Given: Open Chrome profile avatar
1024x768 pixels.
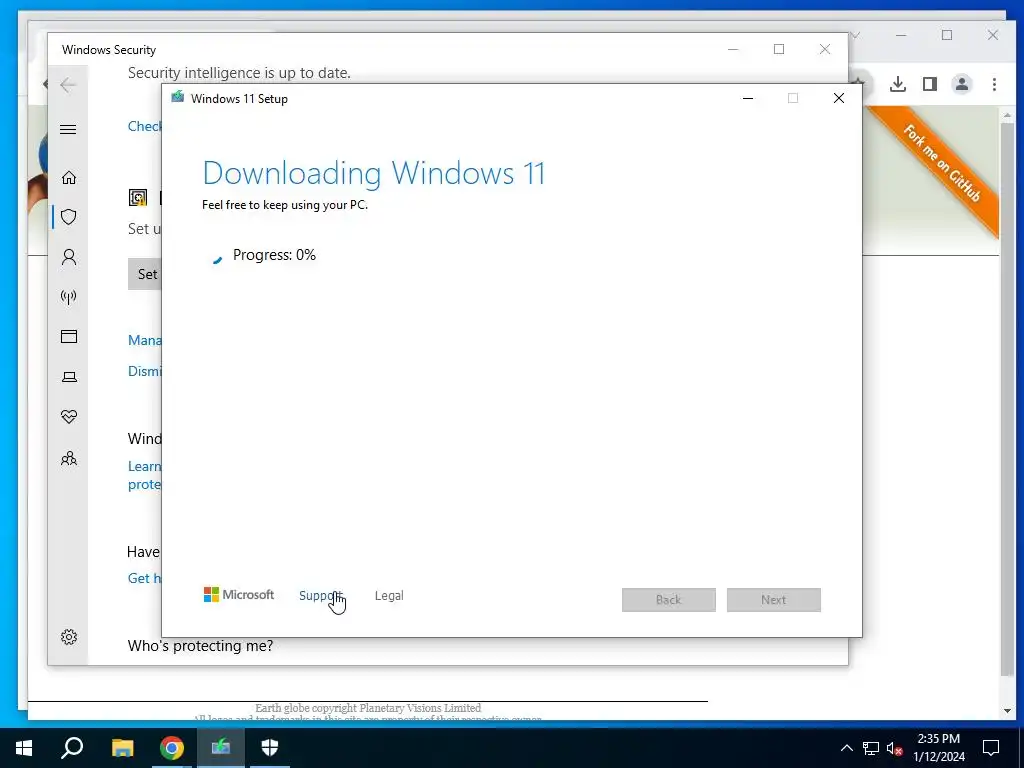Looking at the screenshot, I should click(962, 84).
